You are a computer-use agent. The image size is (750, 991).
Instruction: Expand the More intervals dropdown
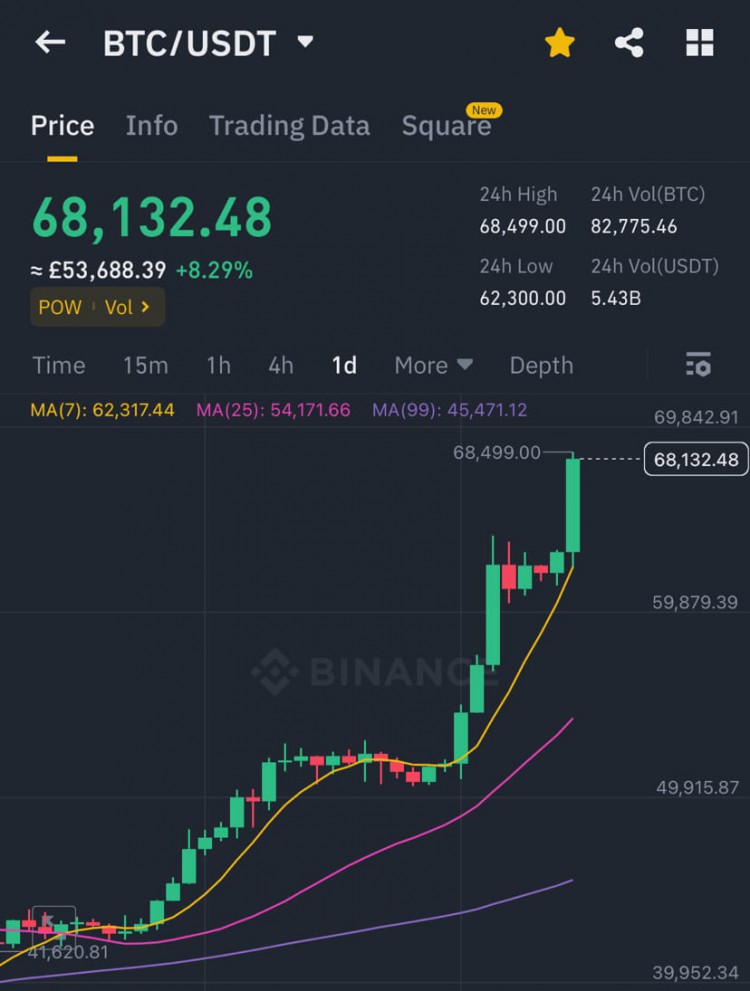(x=433, y=365)
